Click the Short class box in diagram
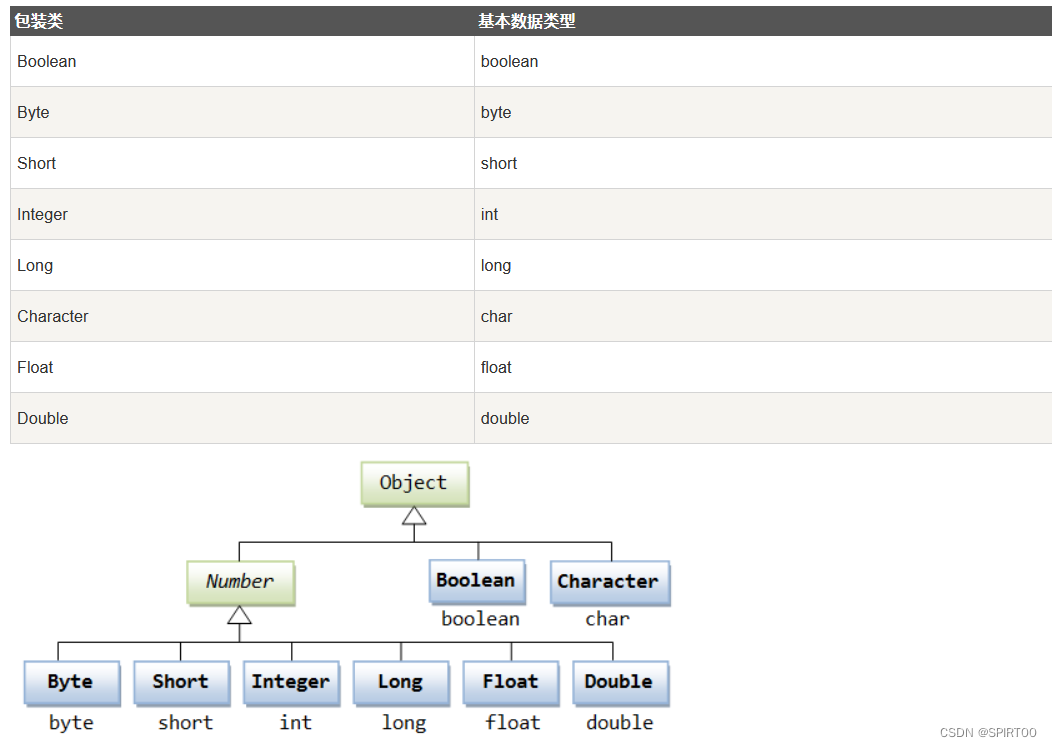 [x=182, y=683]
